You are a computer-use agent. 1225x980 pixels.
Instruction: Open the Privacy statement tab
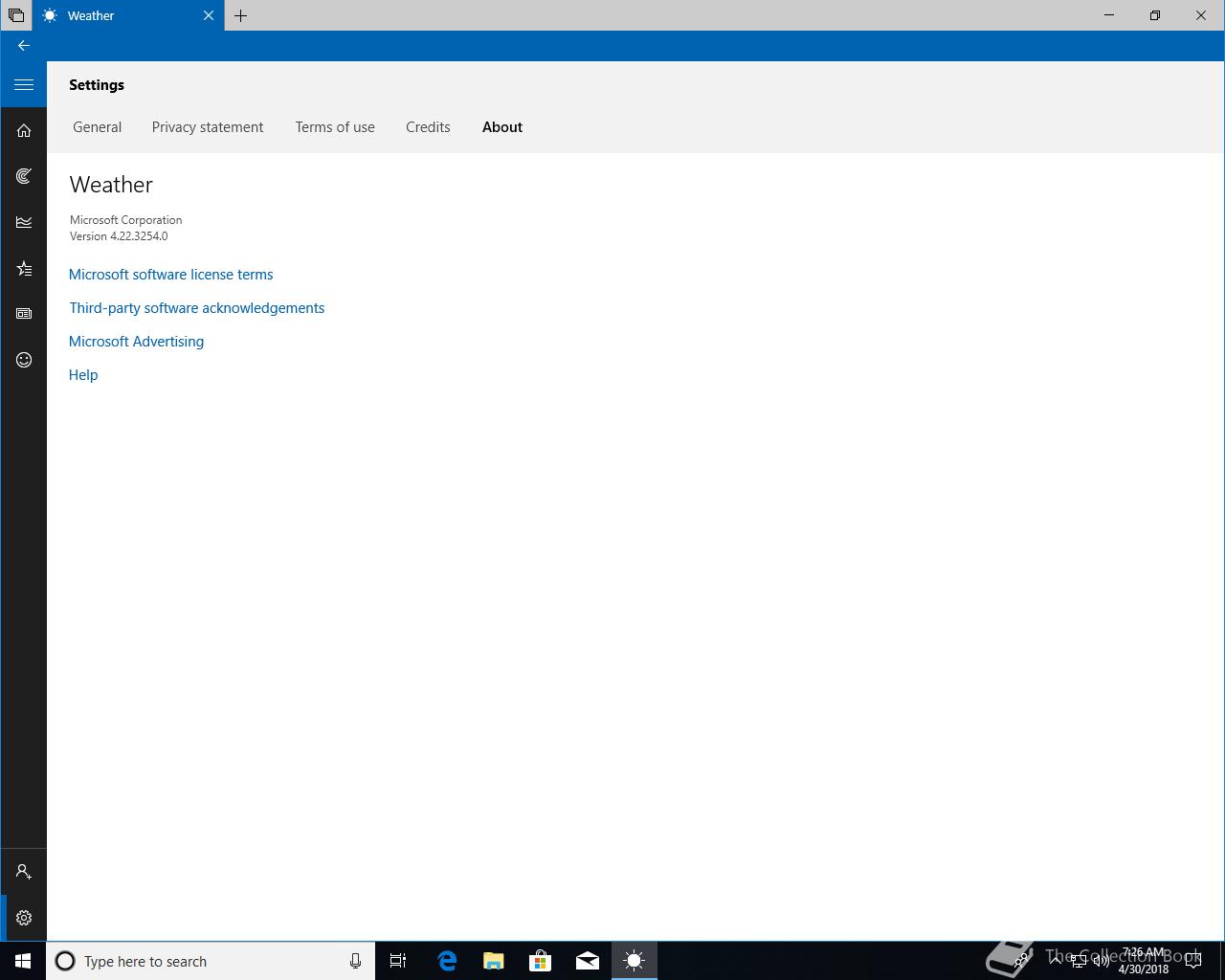[x=208, y=127]
